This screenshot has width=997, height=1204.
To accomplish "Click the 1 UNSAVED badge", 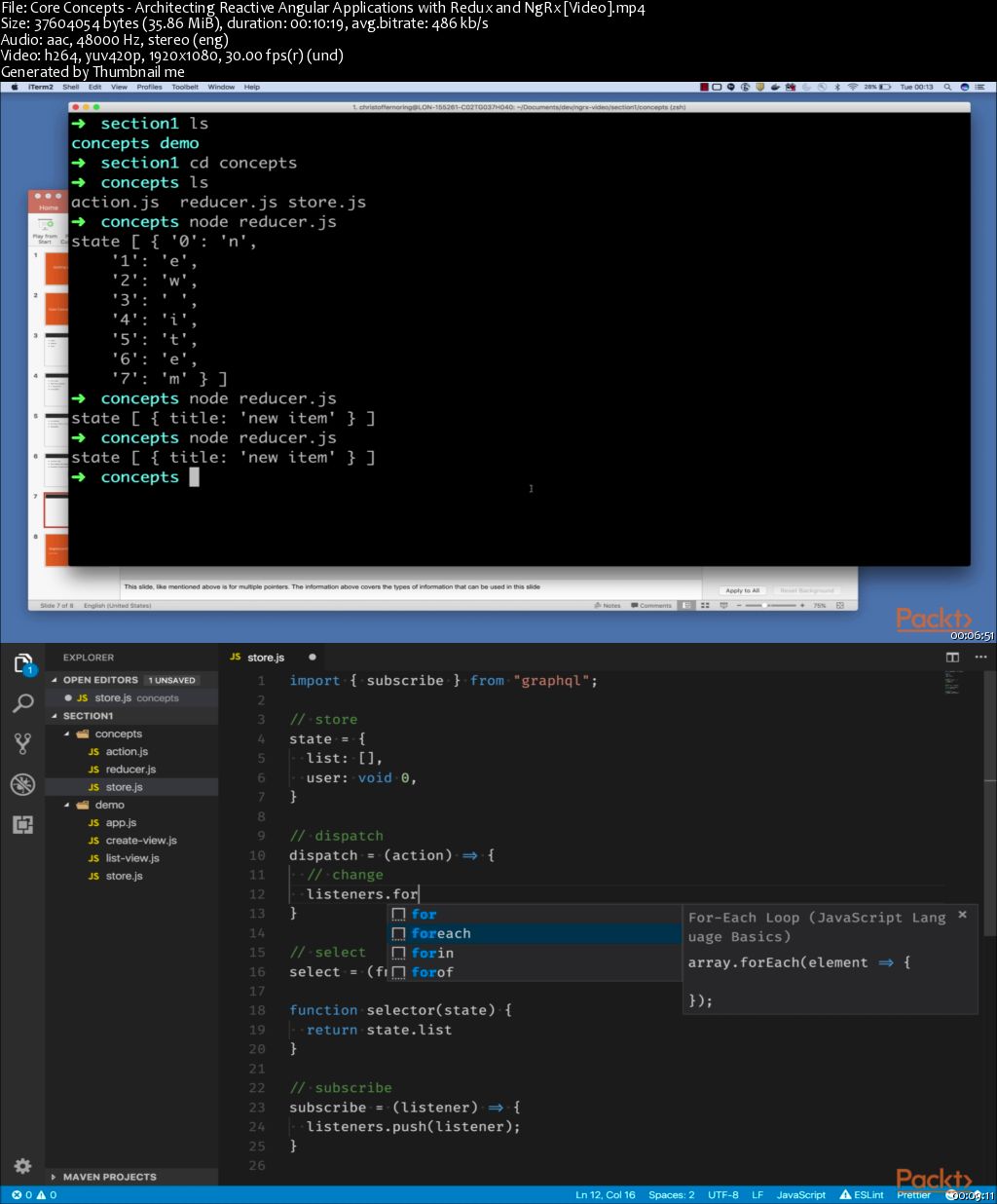I will click(172, 680).
